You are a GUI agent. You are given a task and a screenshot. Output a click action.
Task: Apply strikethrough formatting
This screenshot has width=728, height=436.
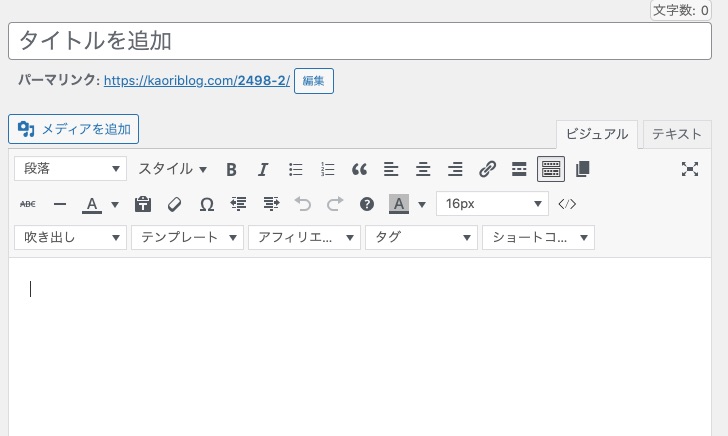click(28, 204)
